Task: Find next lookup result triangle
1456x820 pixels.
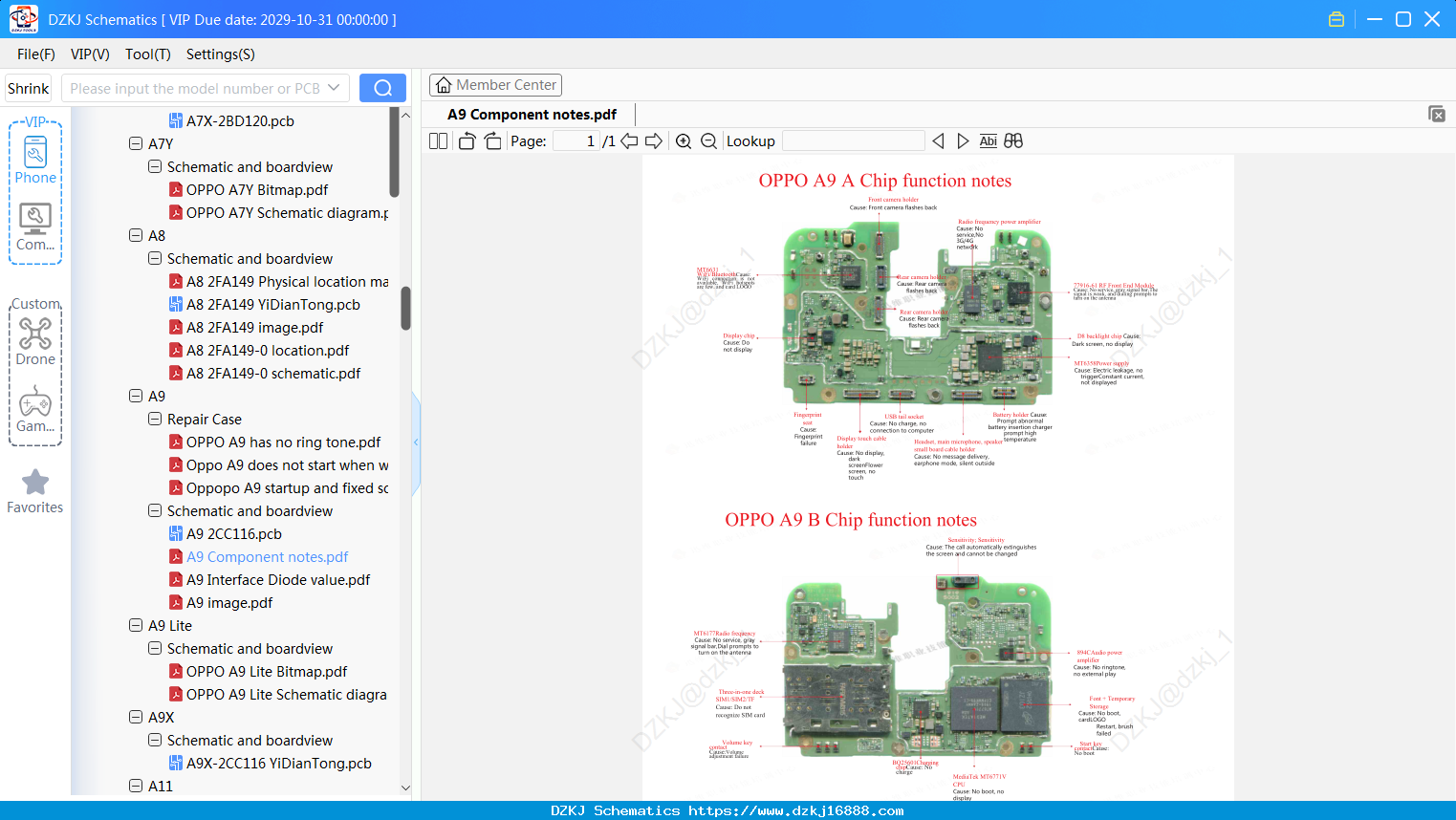Action: click(x=963, y=141)
